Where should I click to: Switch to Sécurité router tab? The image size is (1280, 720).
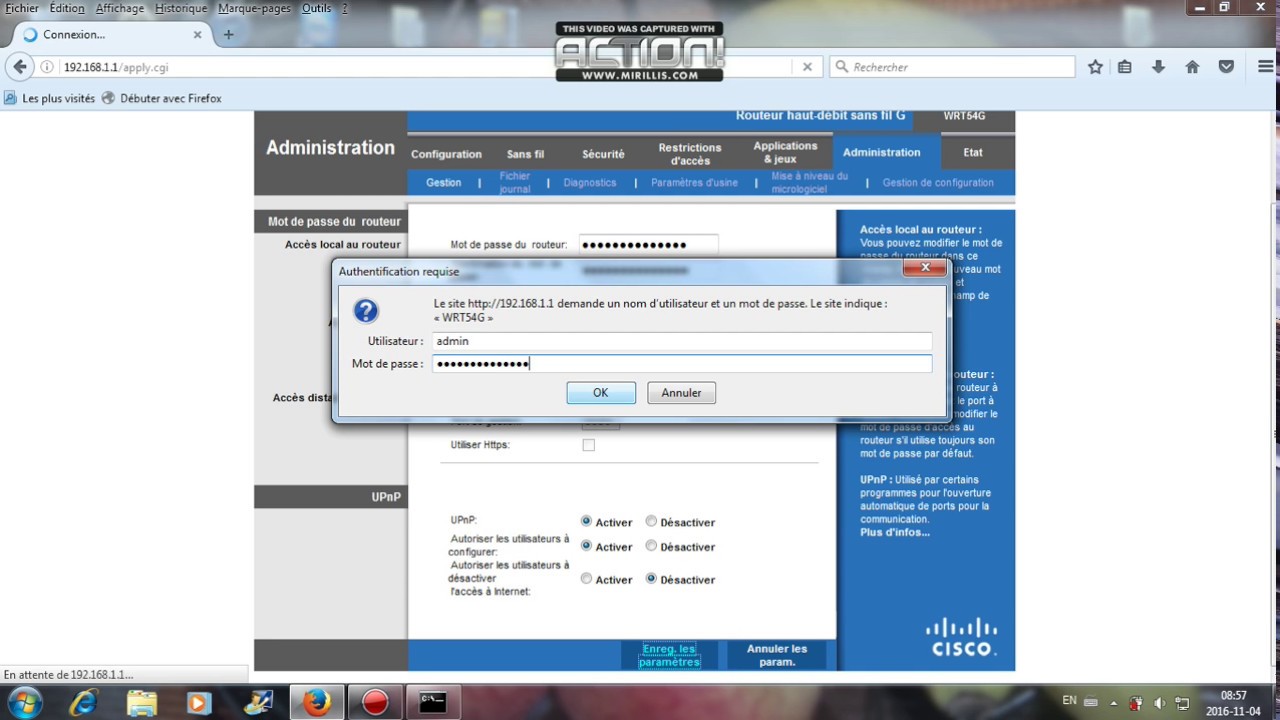coord(603,154)
